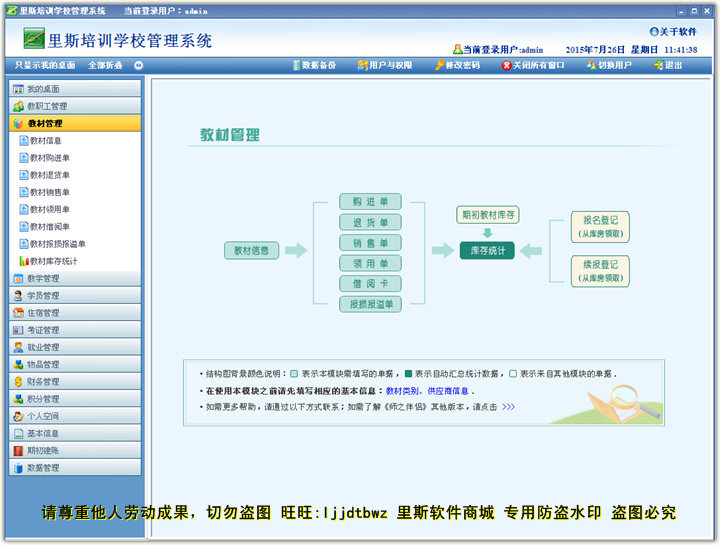The image size is (720, 545).
Task: Collapse the highlighted 教材管理 section
Action: pyautogui.click(x=75, y=123)
